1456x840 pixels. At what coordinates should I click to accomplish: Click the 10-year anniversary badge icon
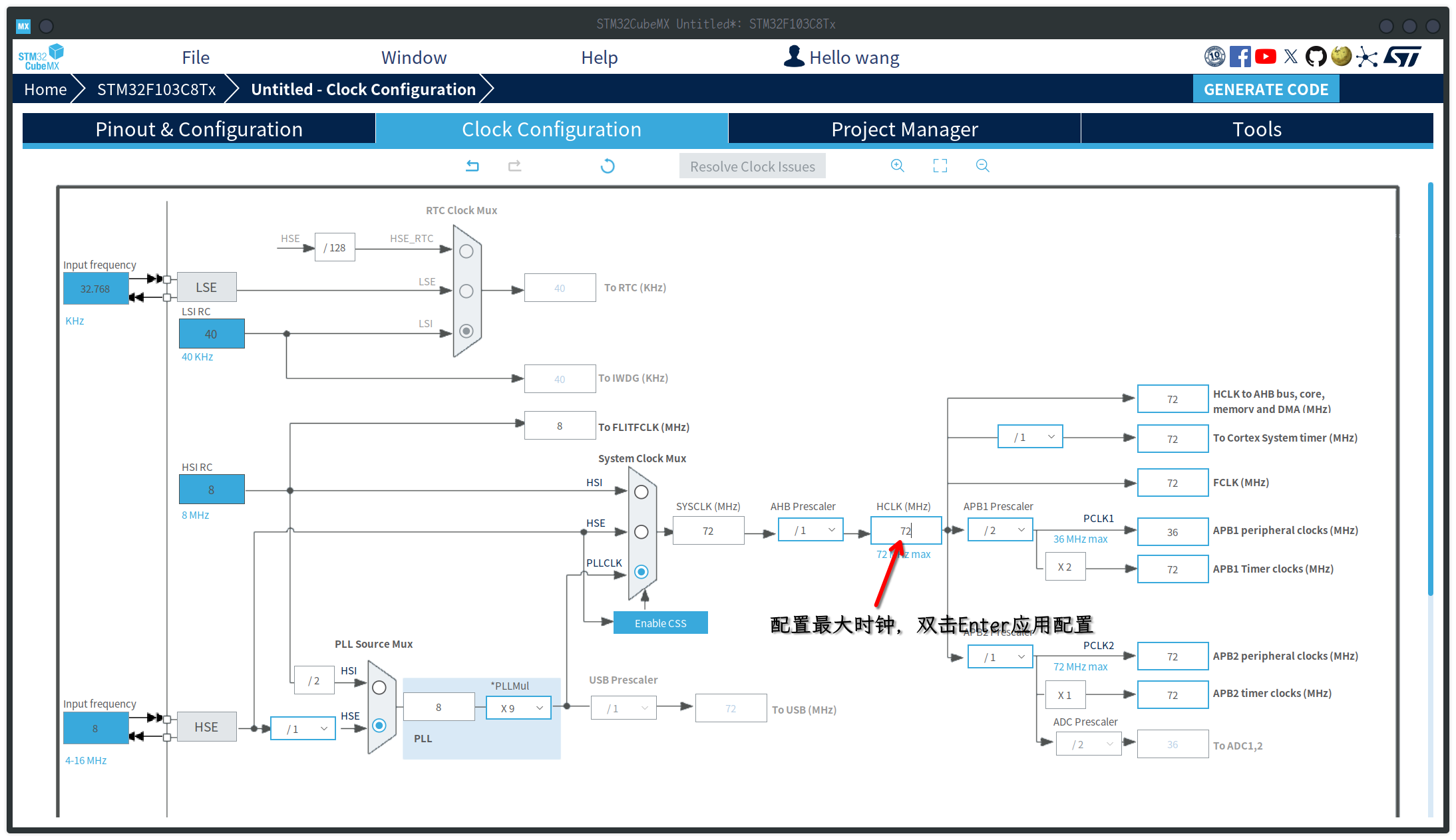tap(1215, 57)
